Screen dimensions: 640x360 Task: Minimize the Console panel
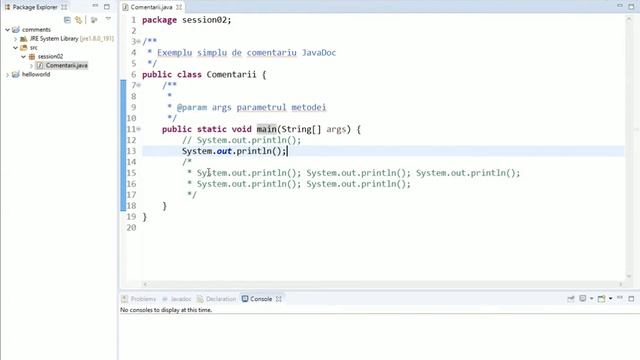(x=620, y=298)
